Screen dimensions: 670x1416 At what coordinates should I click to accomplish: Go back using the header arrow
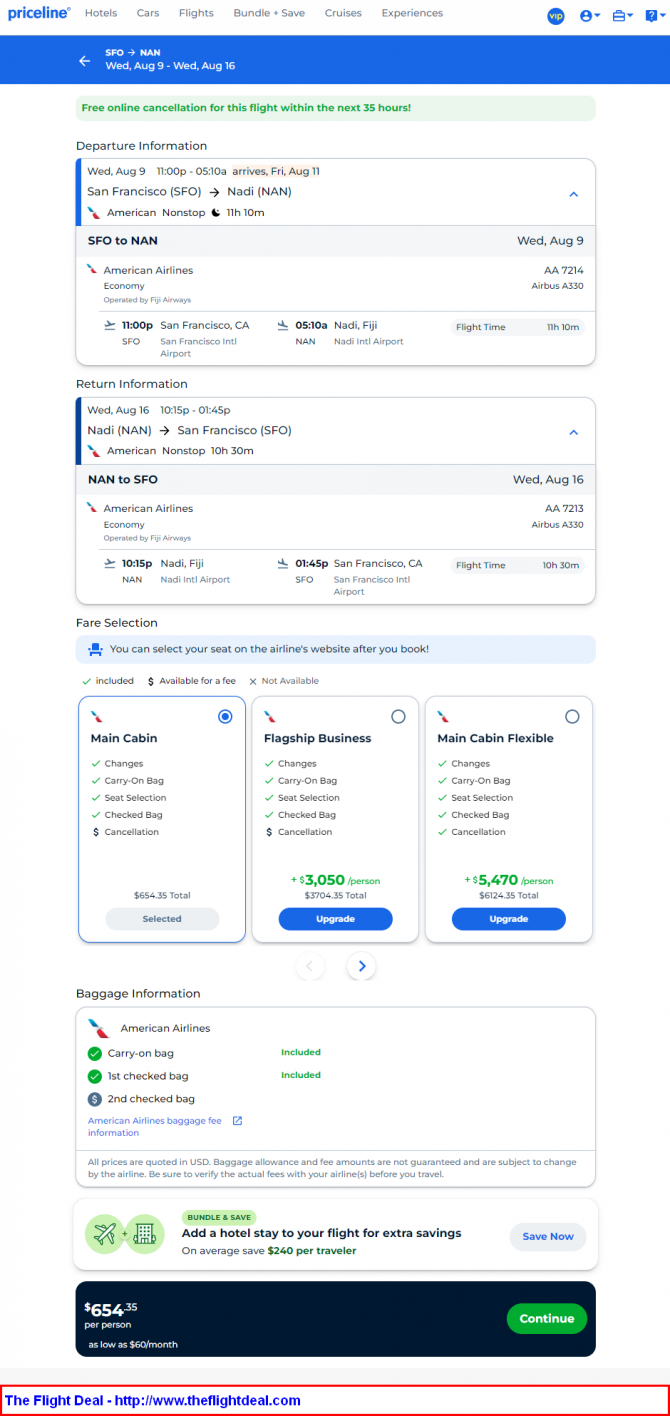pyautogui.click(x=85, y=60)
